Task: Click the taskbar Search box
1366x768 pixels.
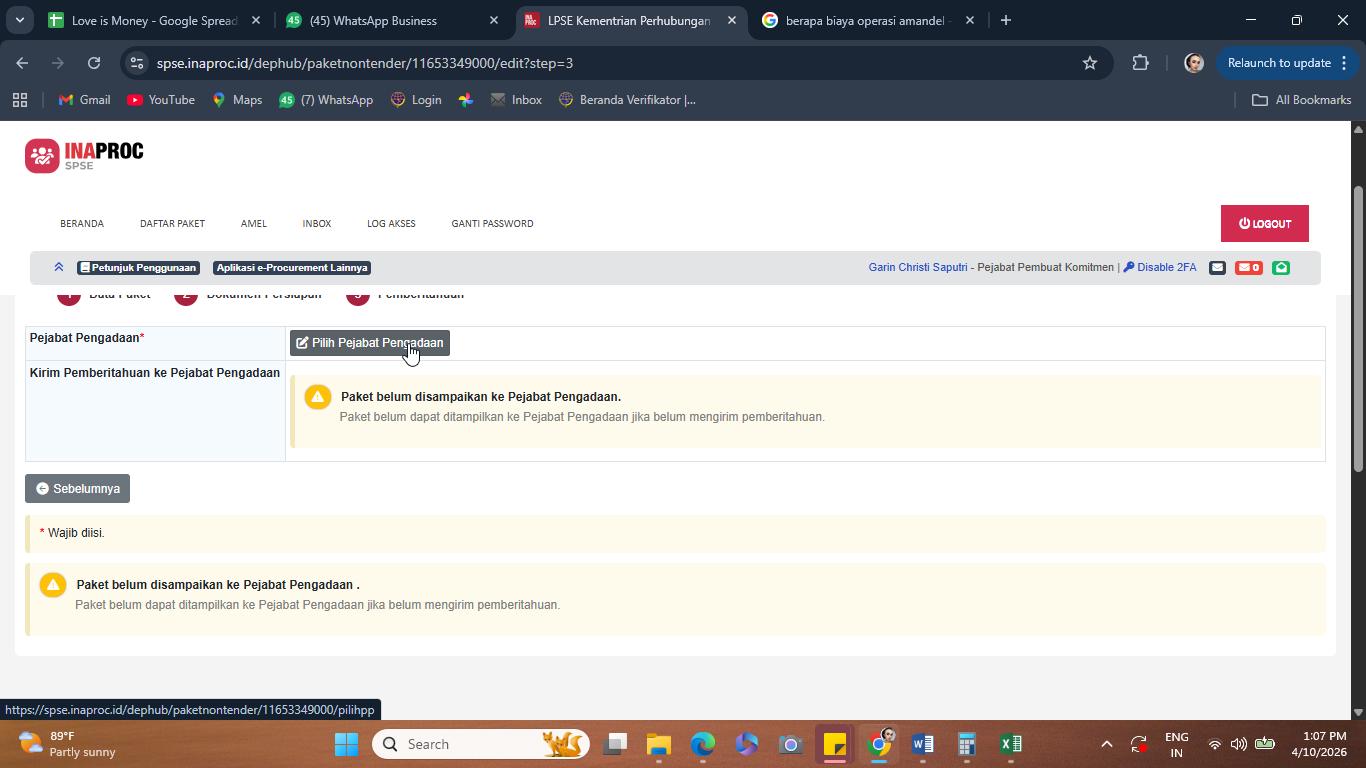Action: (x=481, y=744)
